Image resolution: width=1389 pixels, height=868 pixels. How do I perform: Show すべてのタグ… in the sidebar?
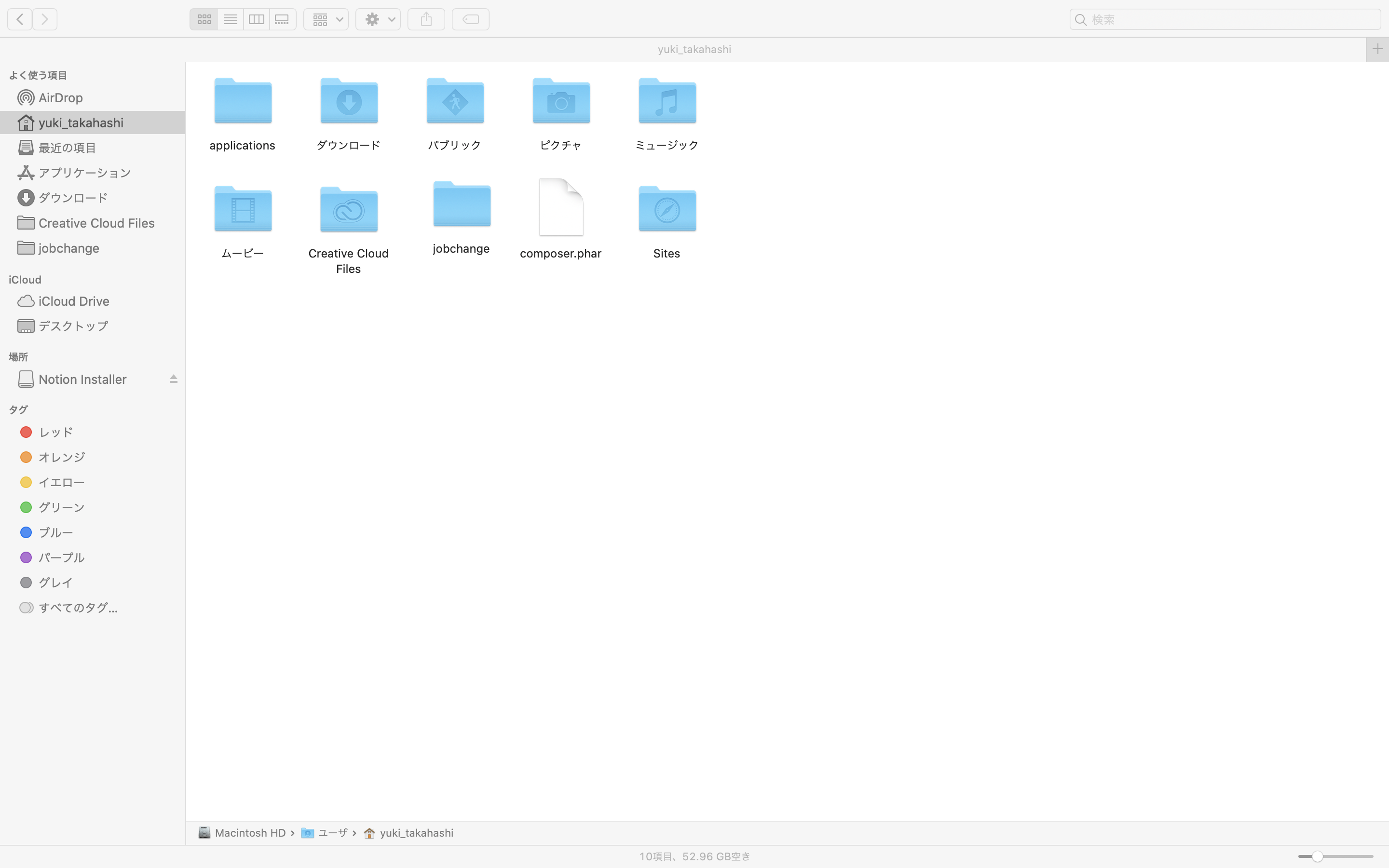coord(93,608)
